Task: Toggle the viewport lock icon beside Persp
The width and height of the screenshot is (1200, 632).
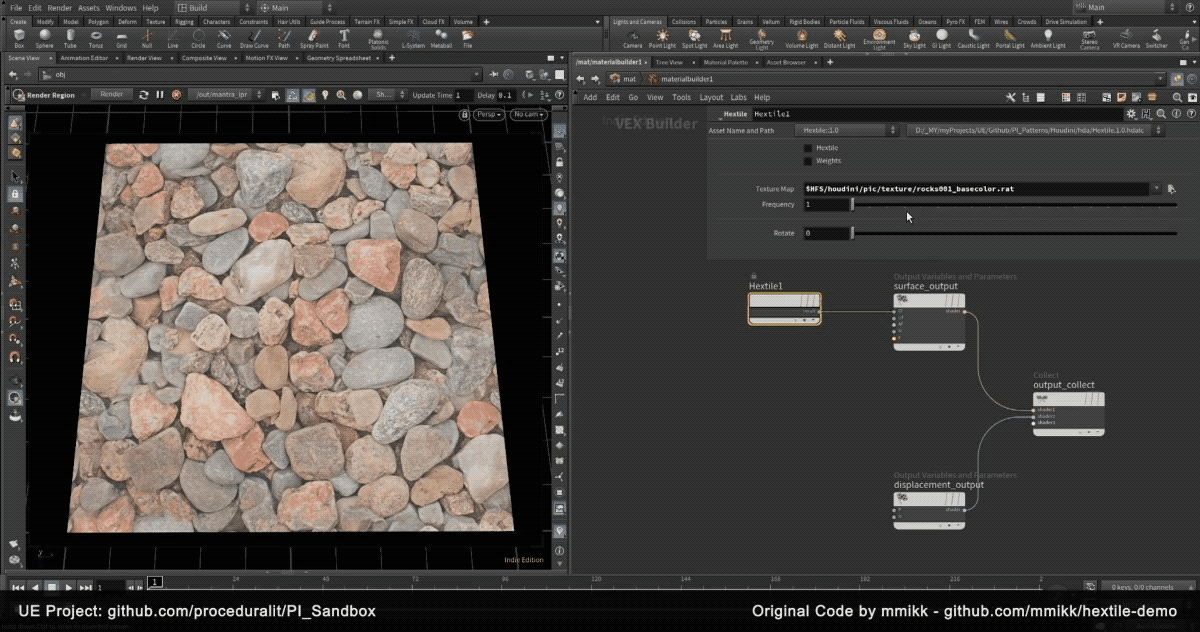Action: (464, 115)
